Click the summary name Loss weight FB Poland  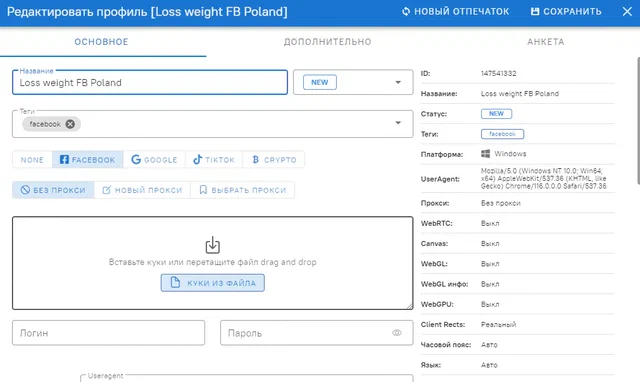[x=520, y=94]
